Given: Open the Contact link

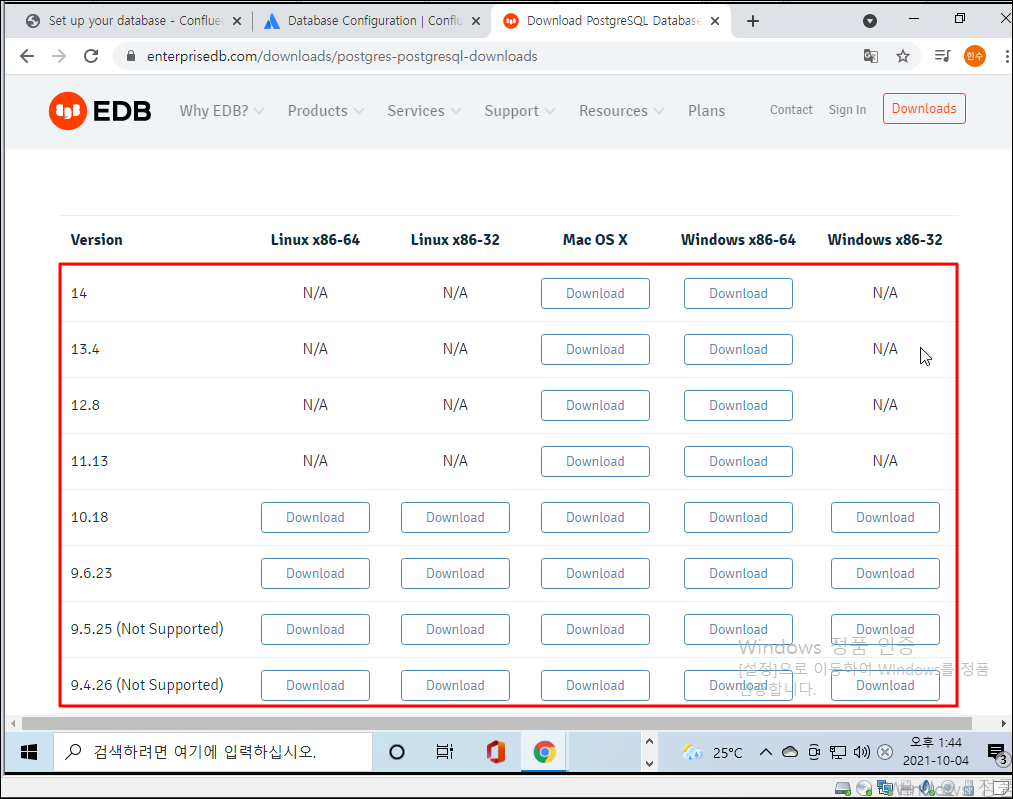Looking at the screenshot, I should tap(791, 110).
